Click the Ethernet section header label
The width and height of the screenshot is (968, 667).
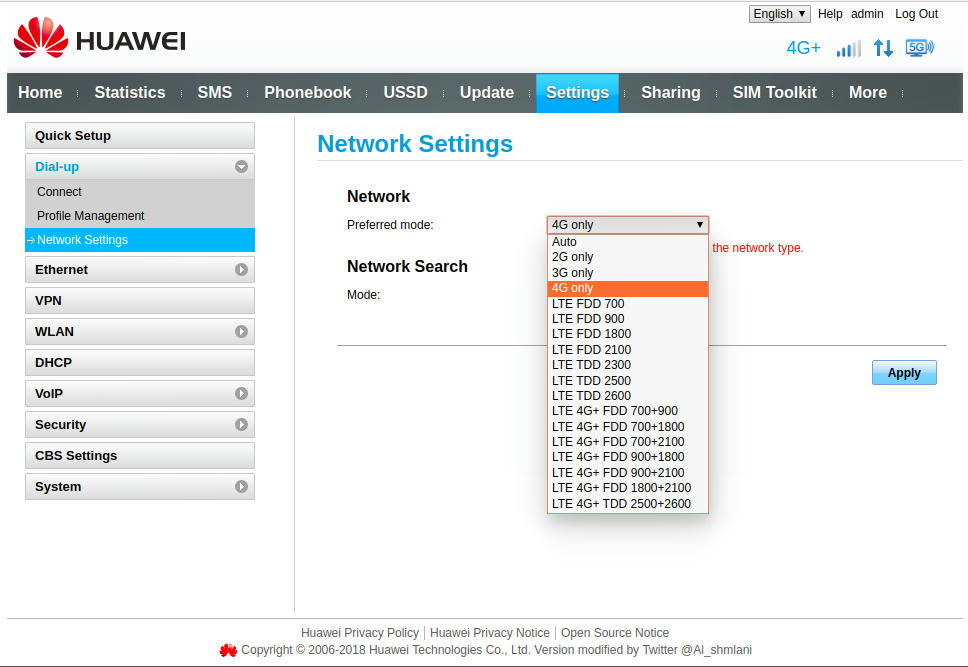pos(61,270)
